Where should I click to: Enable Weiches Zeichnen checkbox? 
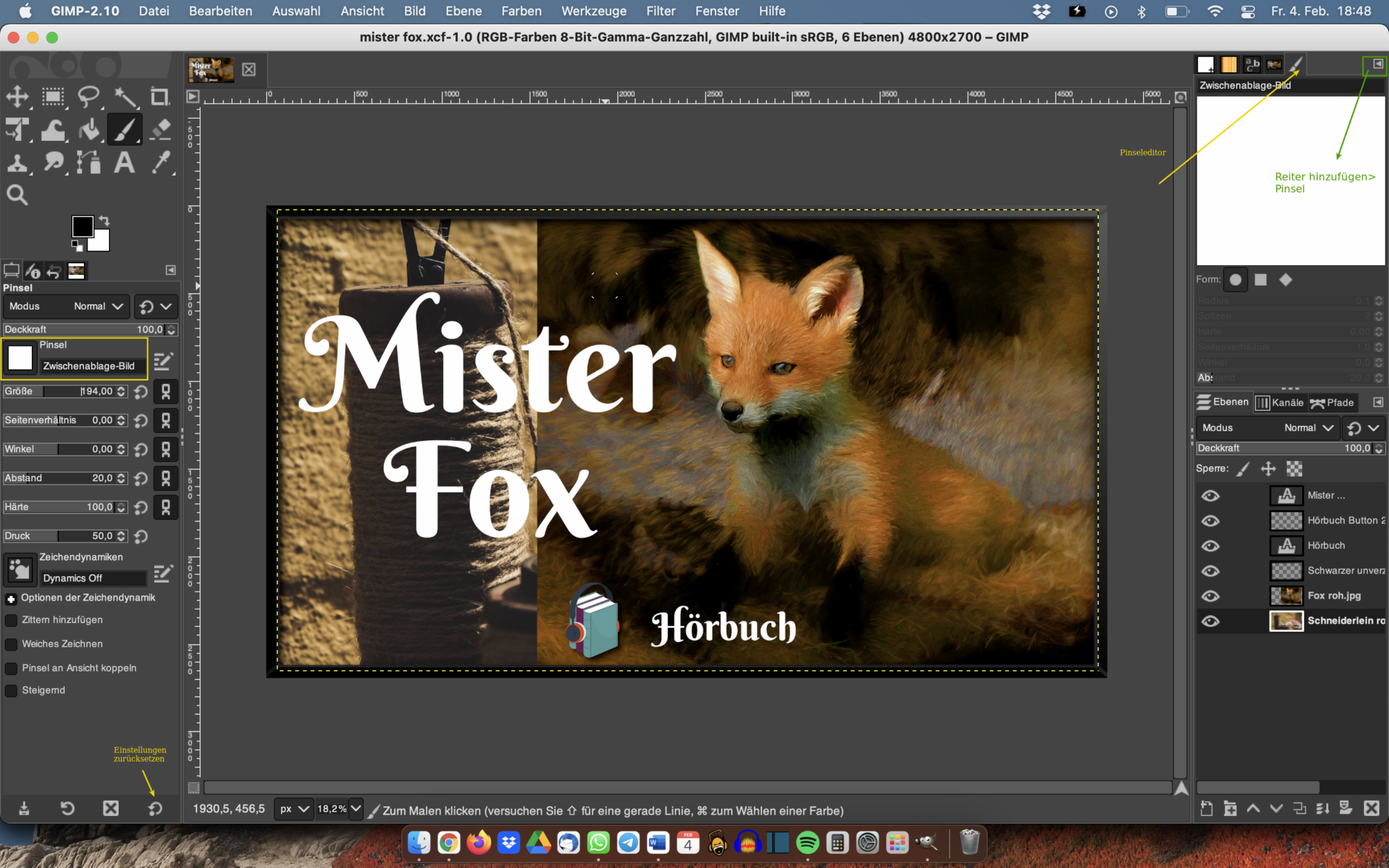click(11, 644)
